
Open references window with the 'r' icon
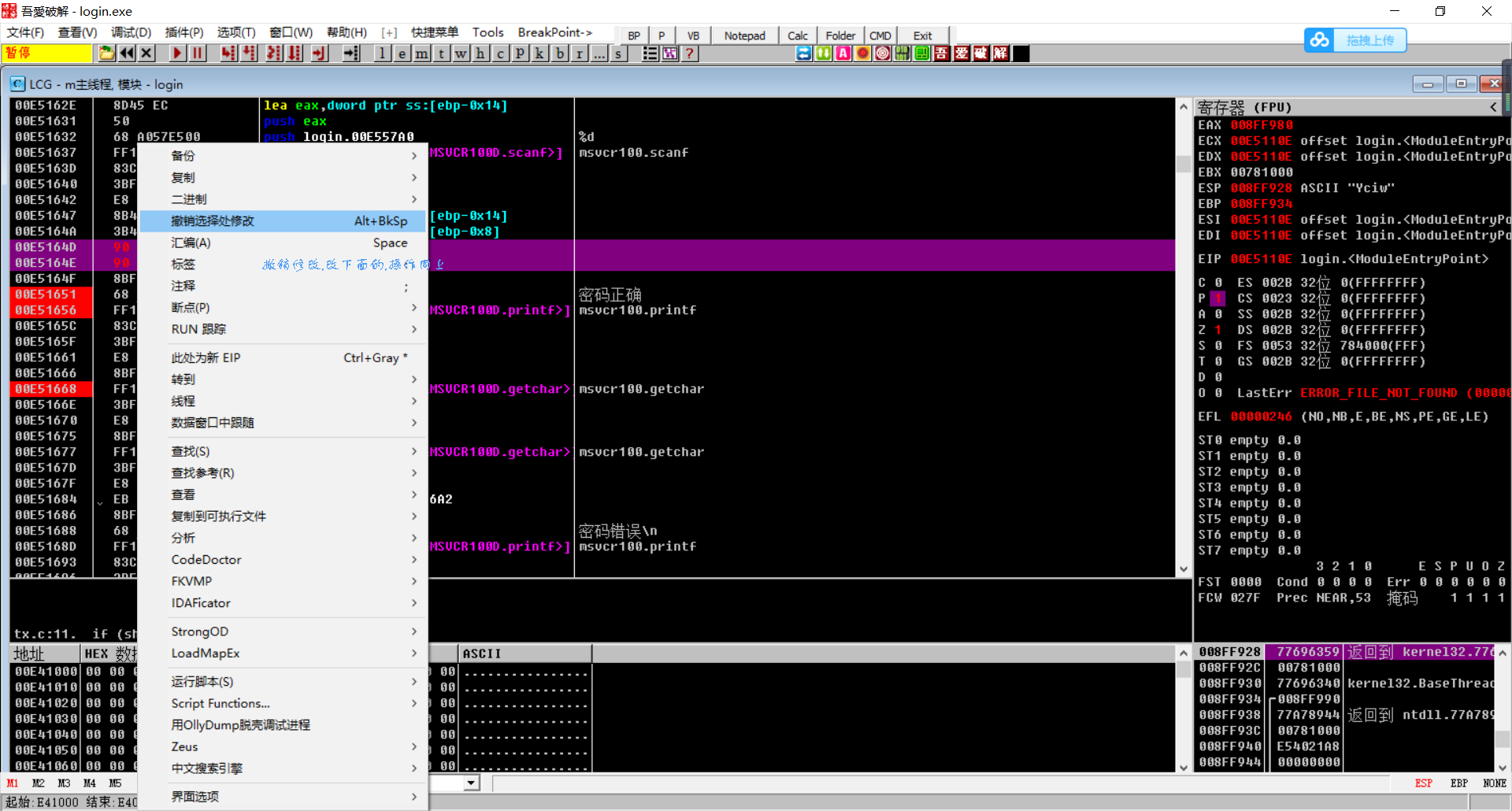tap(580, 53)
